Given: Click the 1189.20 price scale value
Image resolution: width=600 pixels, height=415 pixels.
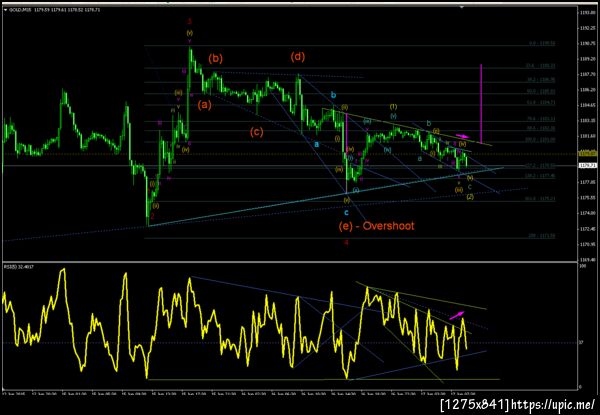Looking at the screenshot, I should pyautogui.click(x=587, y=59).
